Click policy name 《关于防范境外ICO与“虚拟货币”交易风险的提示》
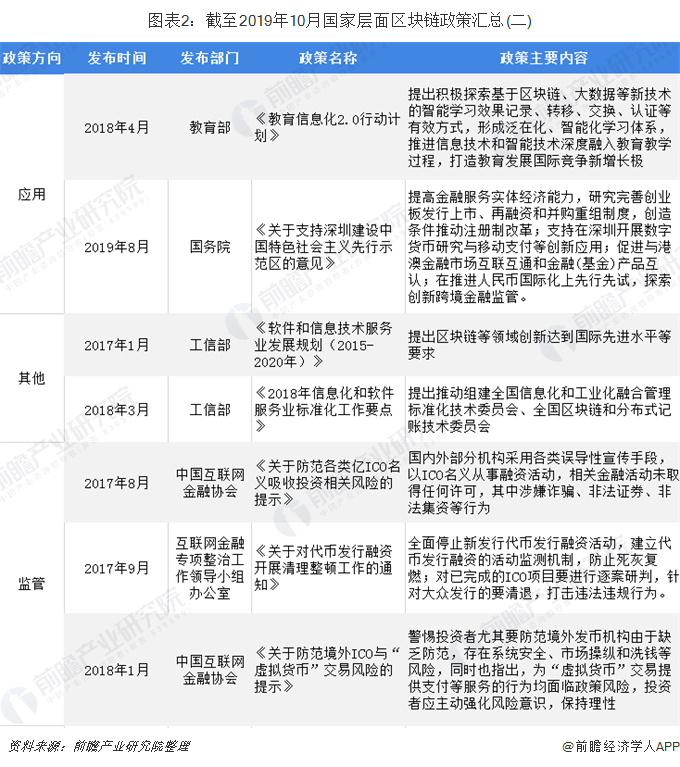The height and width of the screenshot is (767, 680). [x=327, y=670]
